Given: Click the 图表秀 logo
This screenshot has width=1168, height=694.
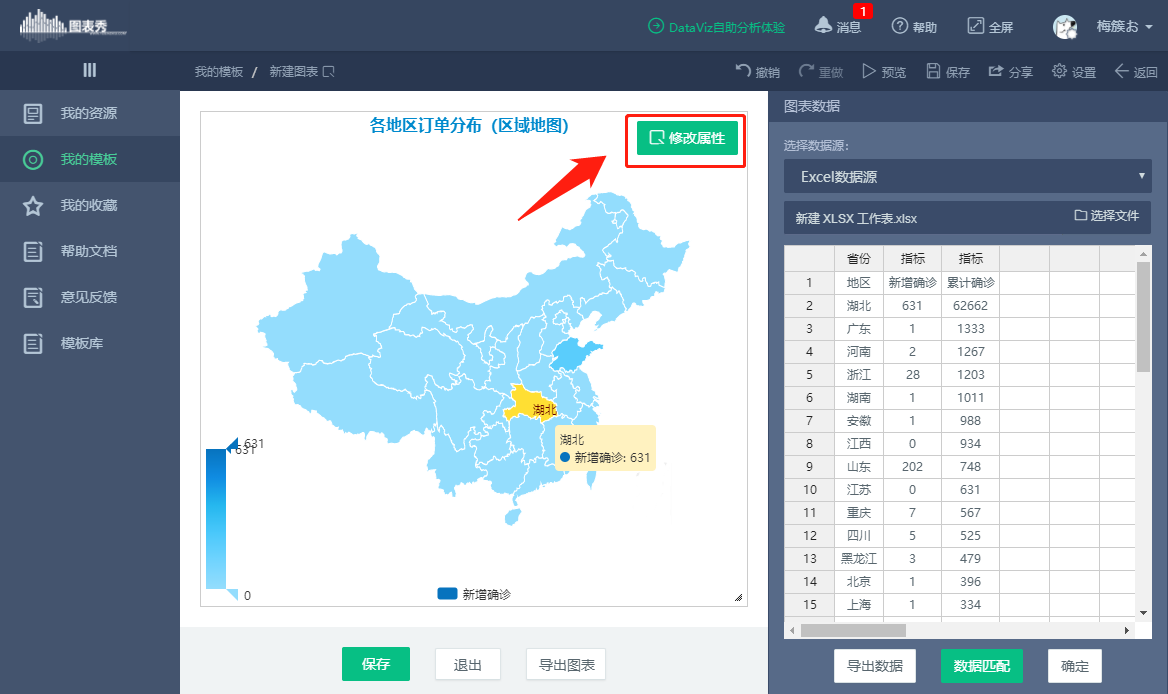Looking at the screenshot, I should [x=72, y=25].
